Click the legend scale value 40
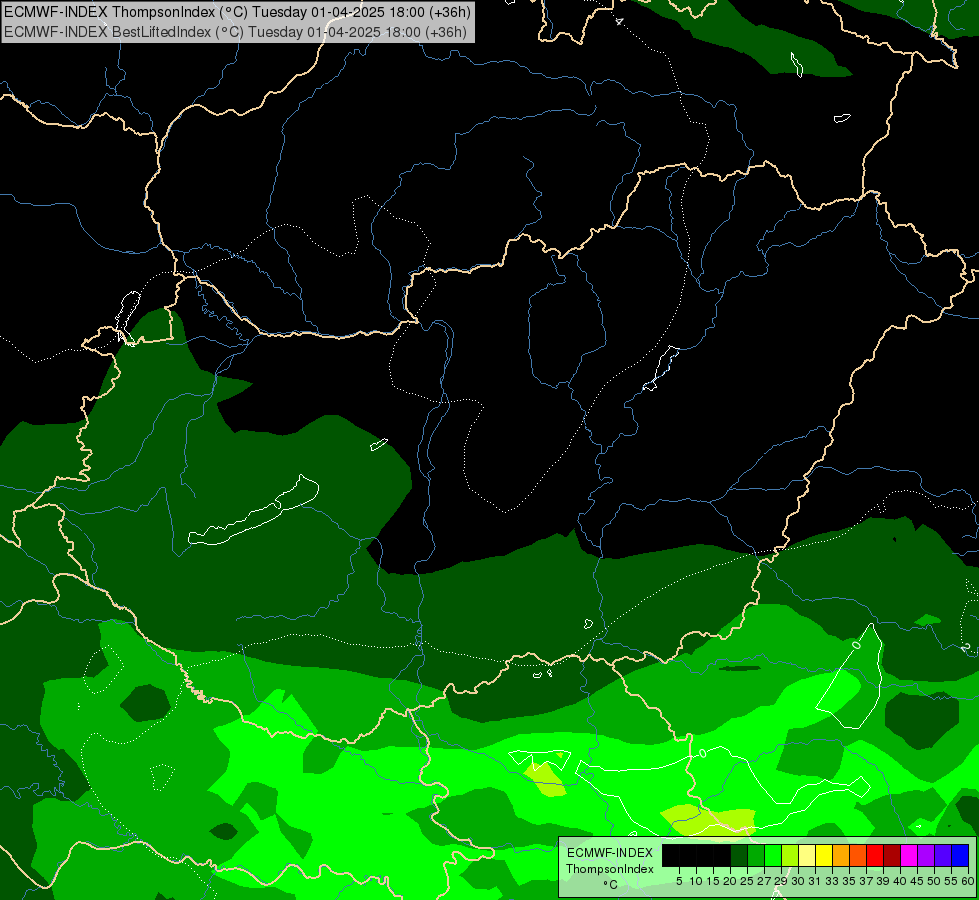Image resolution: width=979 pixels, height=900 pixels. tap(900, 881)
